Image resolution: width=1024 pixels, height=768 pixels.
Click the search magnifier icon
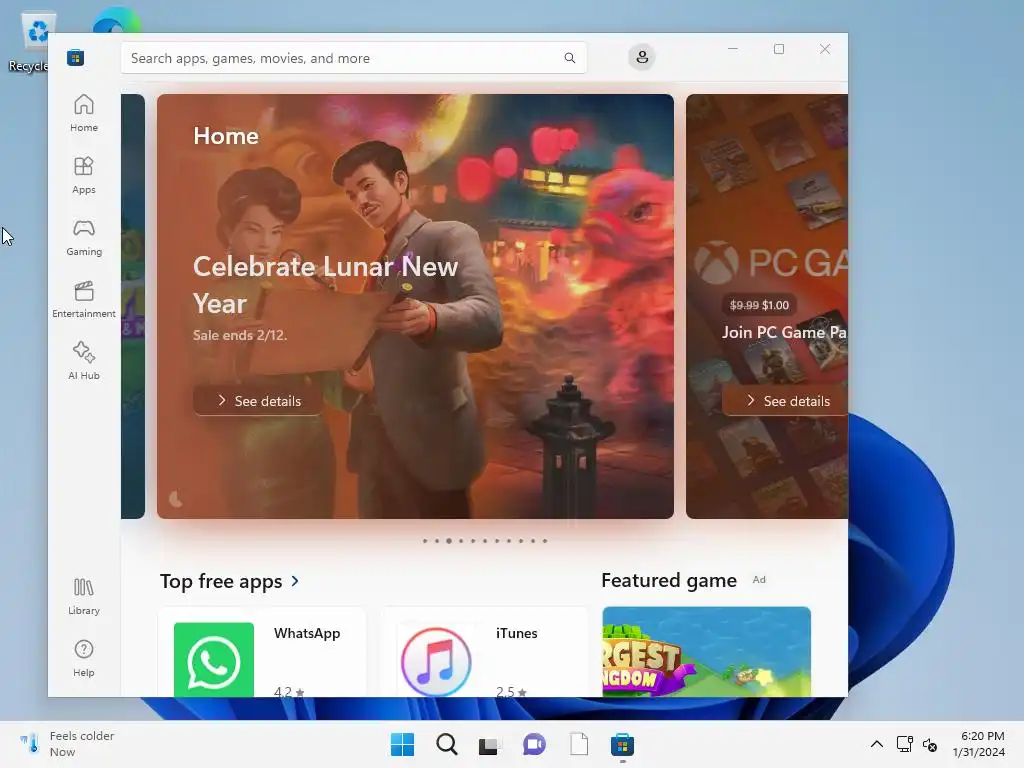[x=569, y=58]
